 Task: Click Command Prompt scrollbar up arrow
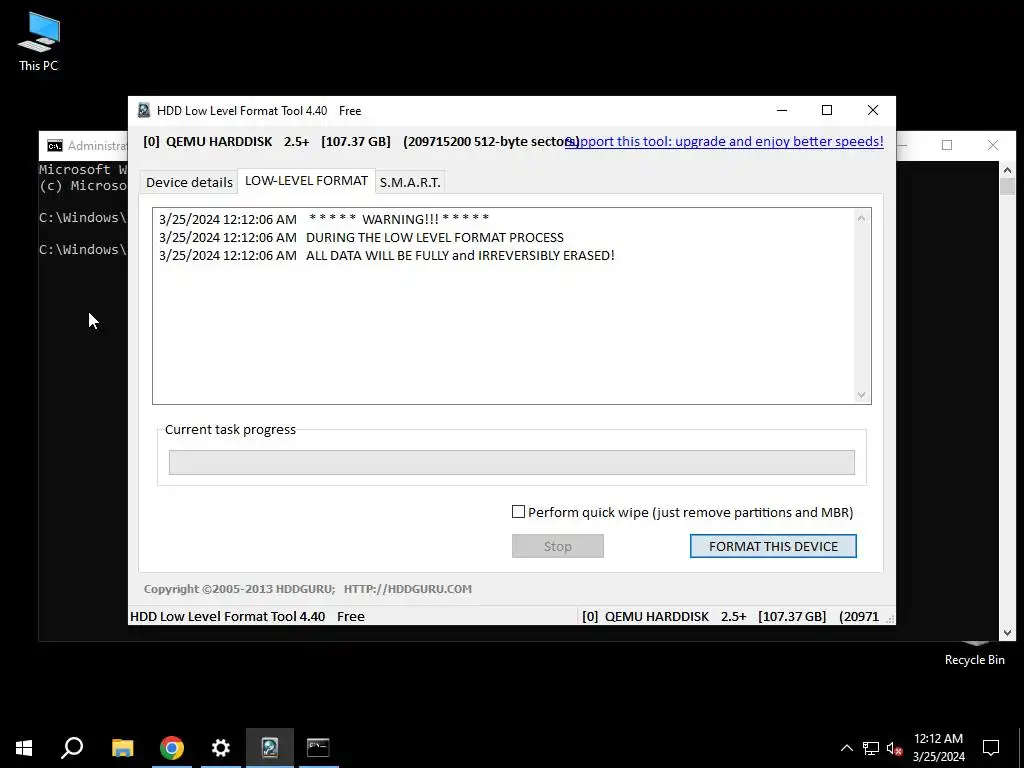(1007, 170)
